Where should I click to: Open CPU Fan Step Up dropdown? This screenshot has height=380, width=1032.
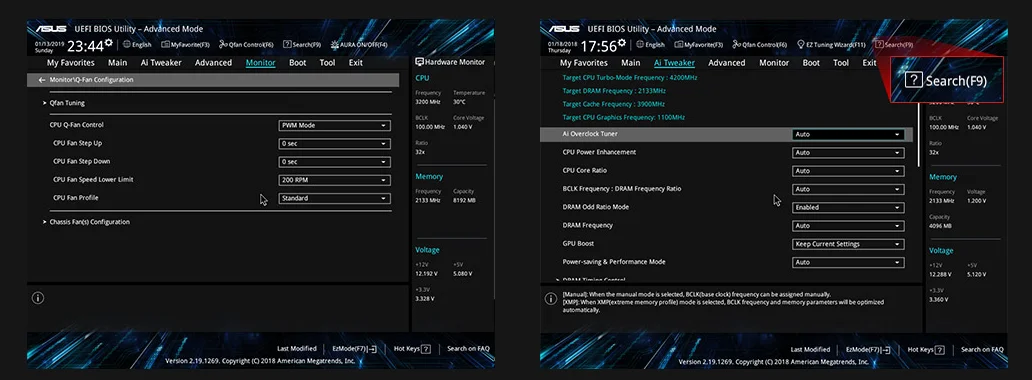(x=334, y=144)
